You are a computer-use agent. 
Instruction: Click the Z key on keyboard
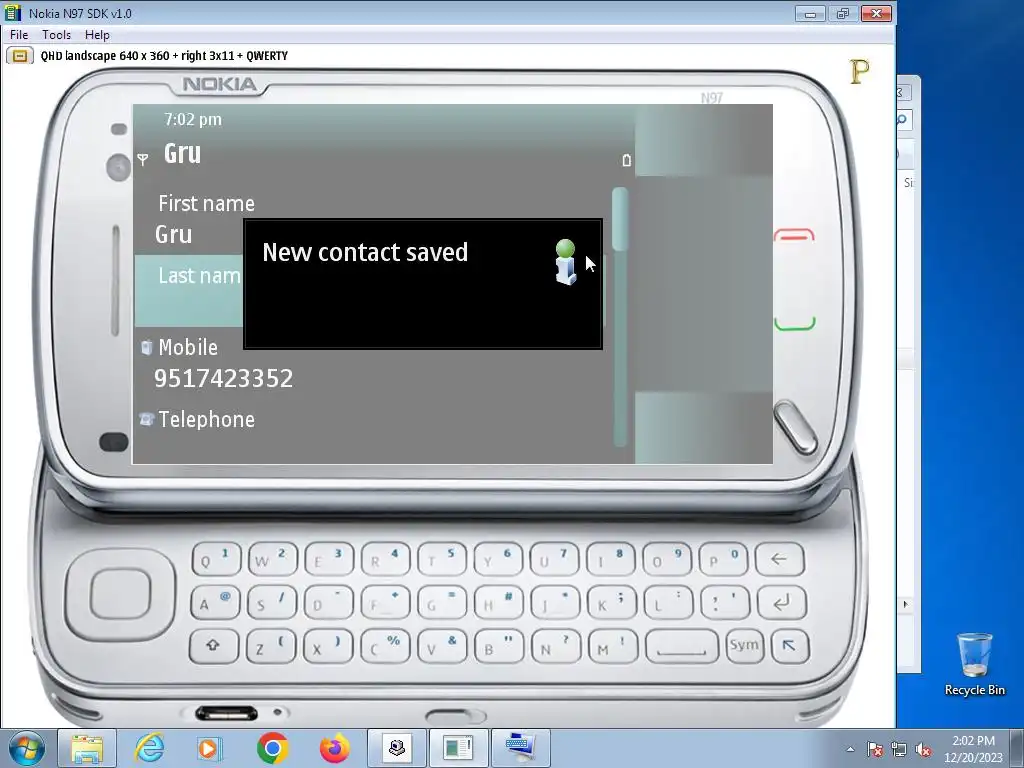pos(271,646)
